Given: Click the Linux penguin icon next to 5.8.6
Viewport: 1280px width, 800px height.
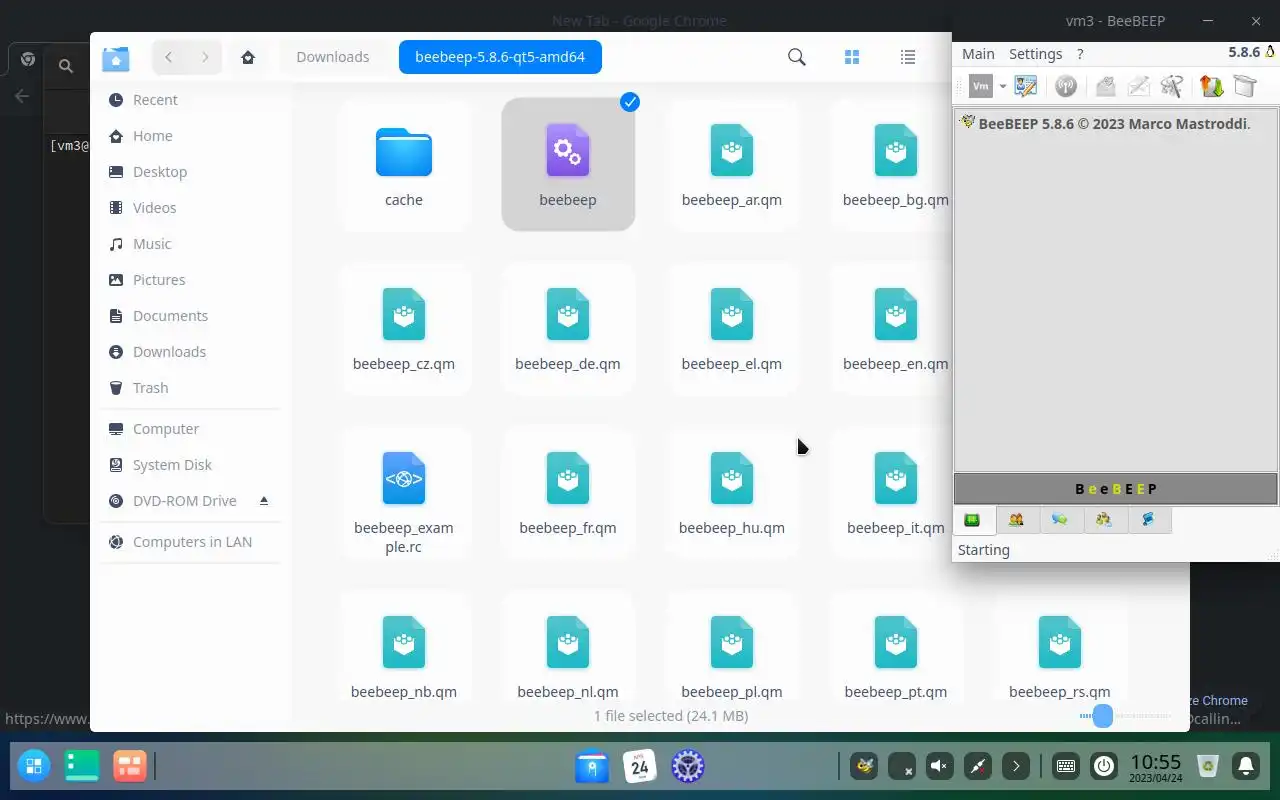Looking at the screenshot, I should (x=1271, y=52).
